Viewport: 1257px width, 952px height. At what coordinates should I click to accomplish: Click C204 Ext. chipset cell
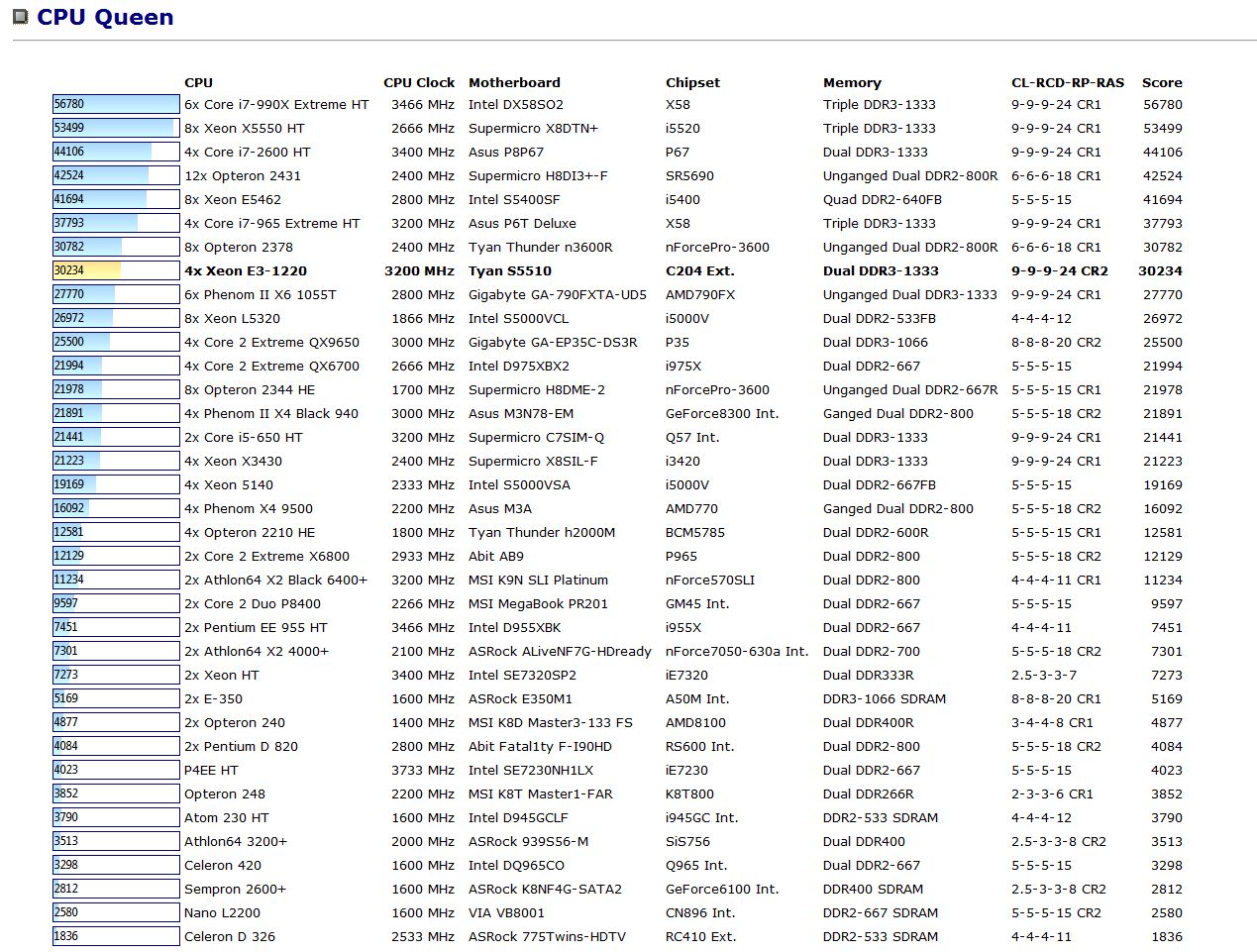click(700, 270)
